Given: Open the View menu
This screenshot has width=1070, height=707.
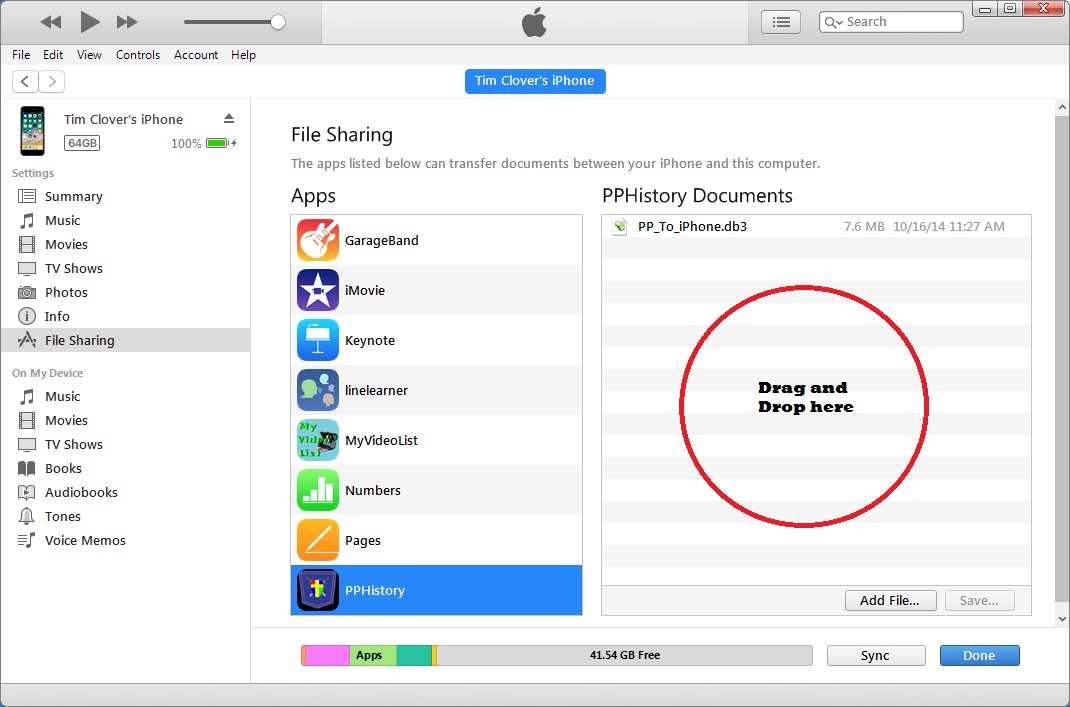Looking at the screenshot, I should pos(89,55).
